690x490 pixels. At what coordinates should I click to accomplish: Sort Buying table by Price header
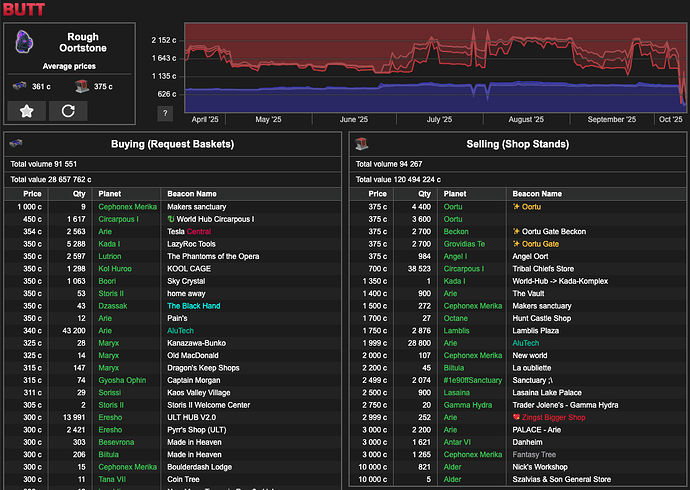point(32,194)
